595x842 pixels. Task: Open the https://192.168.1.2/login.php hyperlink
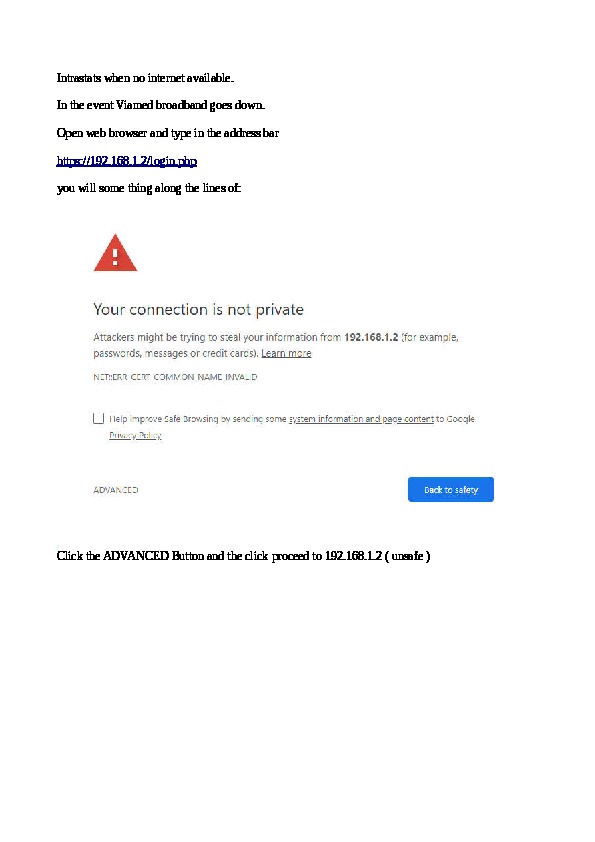[127, 161]
